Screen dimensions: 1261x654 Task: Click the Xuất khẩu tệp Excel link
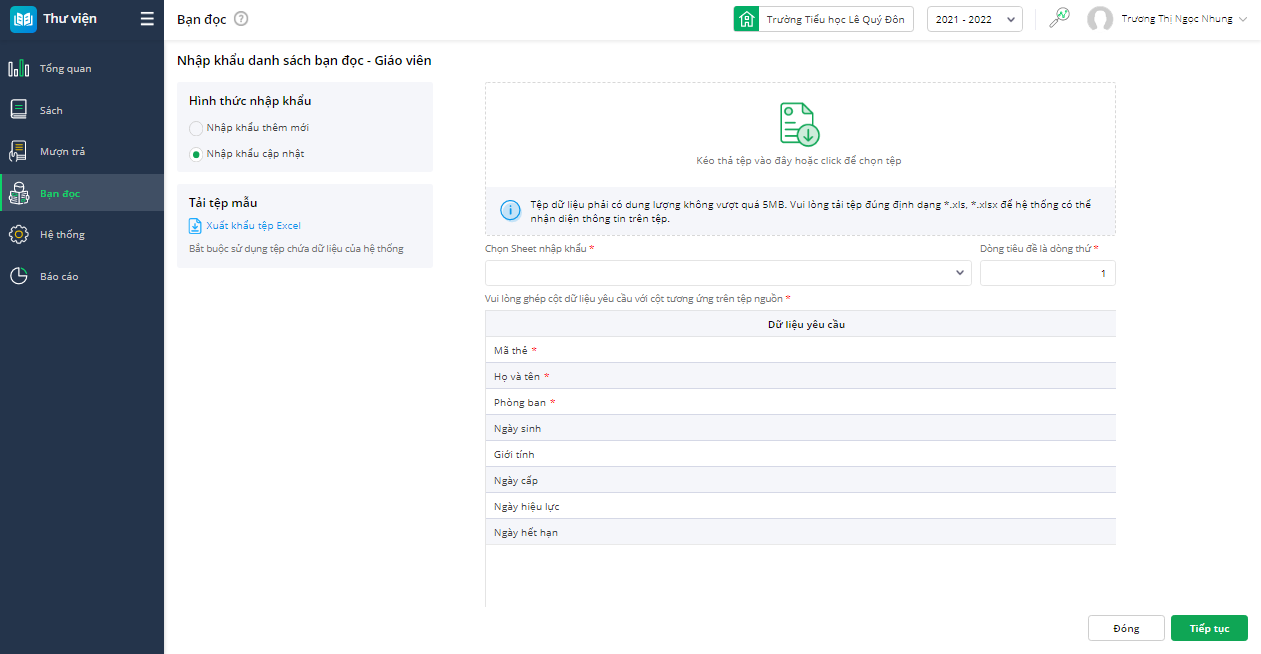(253, 226)
